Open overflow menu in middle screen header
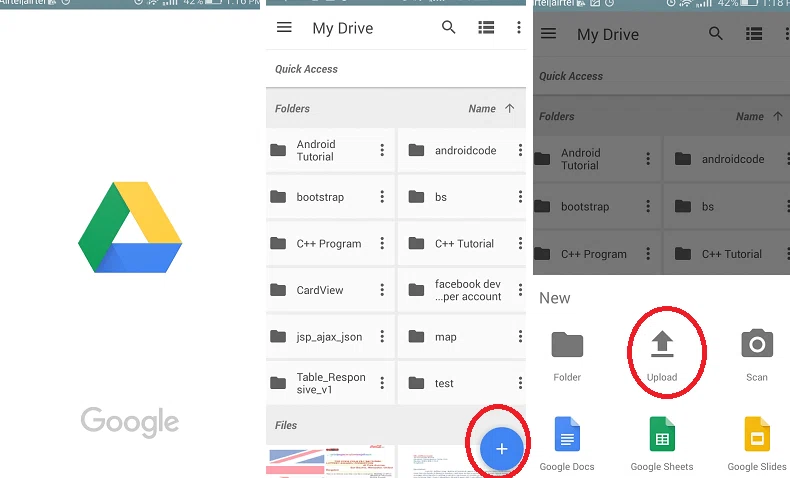 518,27
